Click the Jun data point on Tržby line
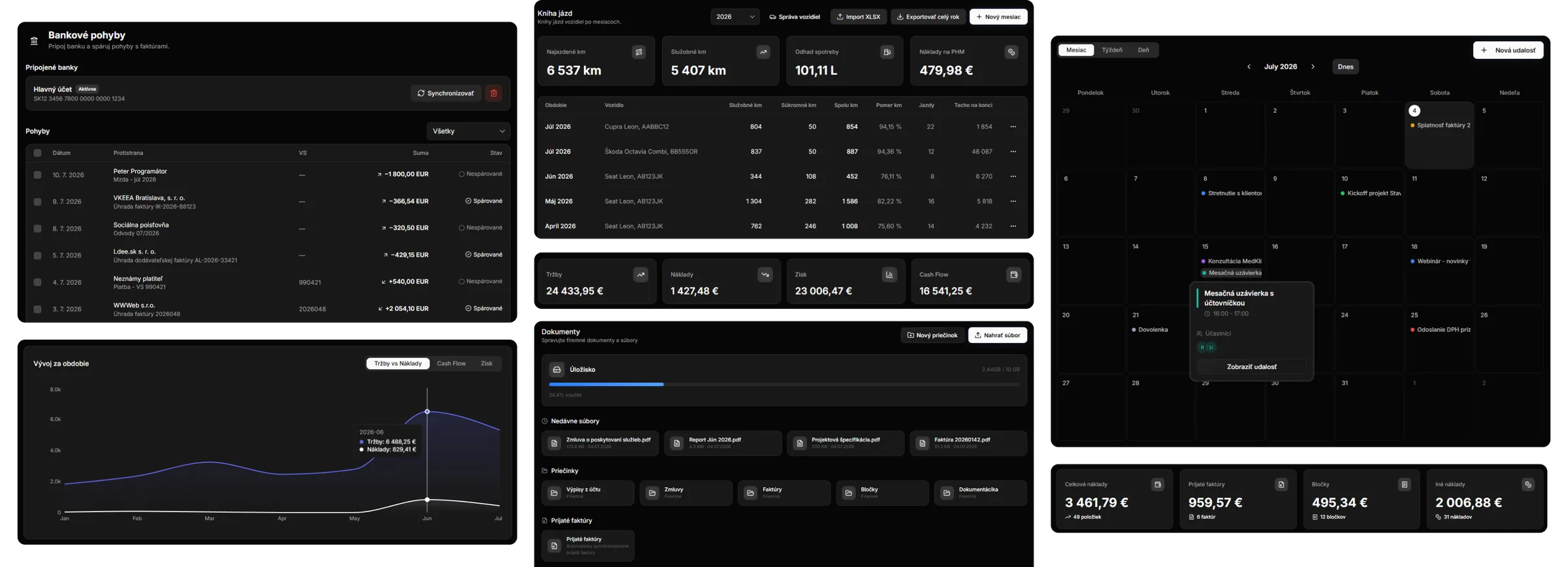Viewport: 1568px width, 567px height. coord(427,412)
